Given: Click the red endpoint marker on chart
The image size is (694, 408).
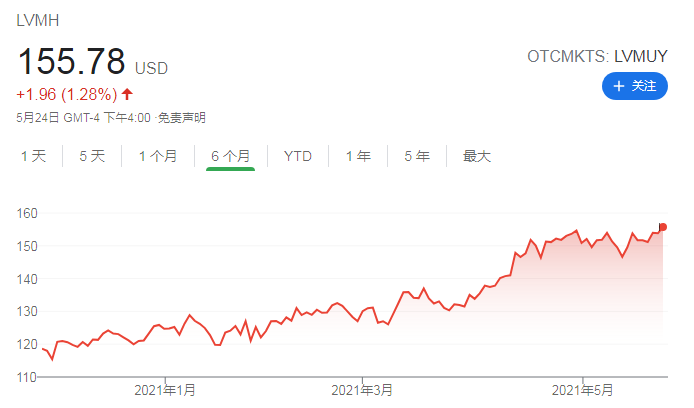Looking at the screenshot, I should coord(663,227).
